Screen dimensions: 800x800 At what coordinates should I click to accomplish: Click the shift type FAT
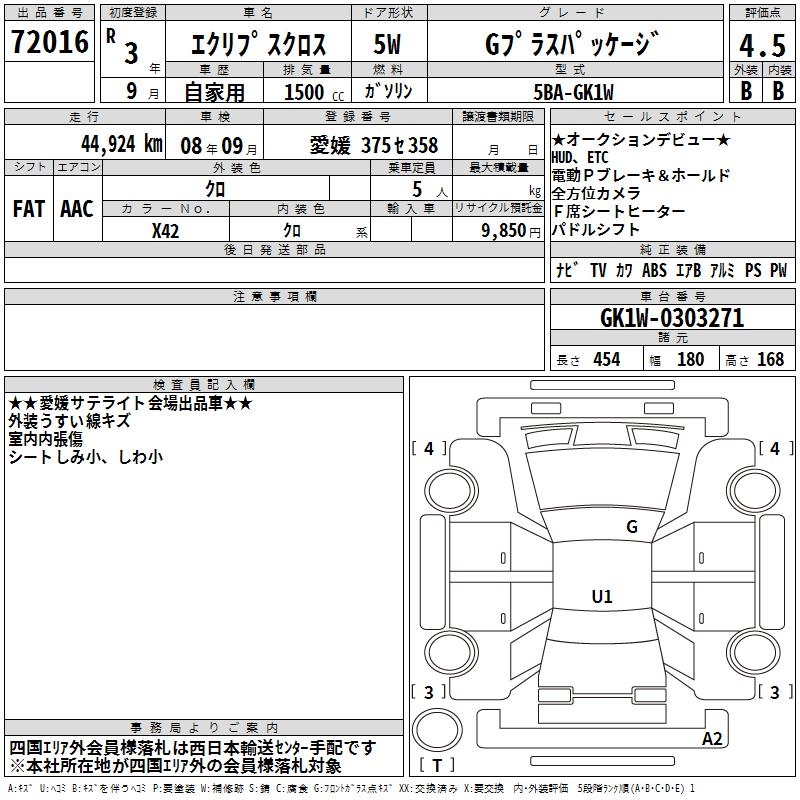pyautogui.click(x=29, y=209)
